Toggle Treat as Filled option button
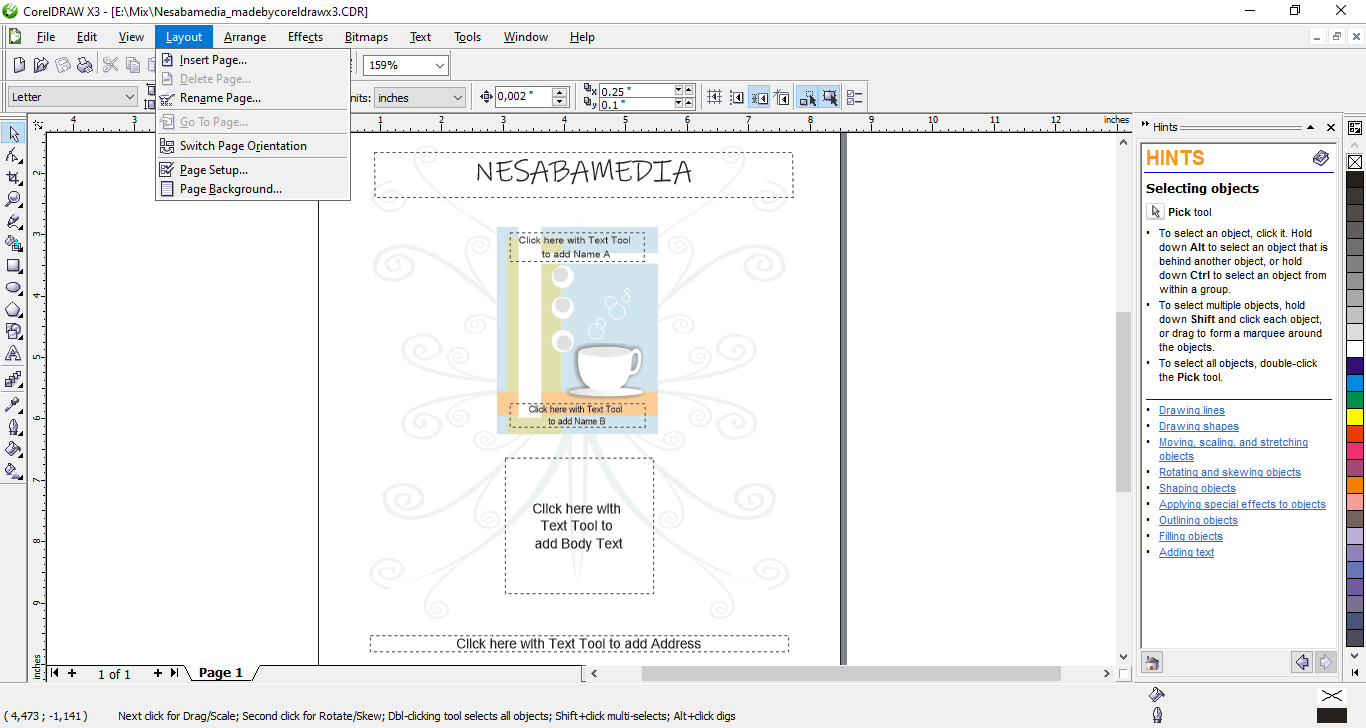 tap(829, 97)
